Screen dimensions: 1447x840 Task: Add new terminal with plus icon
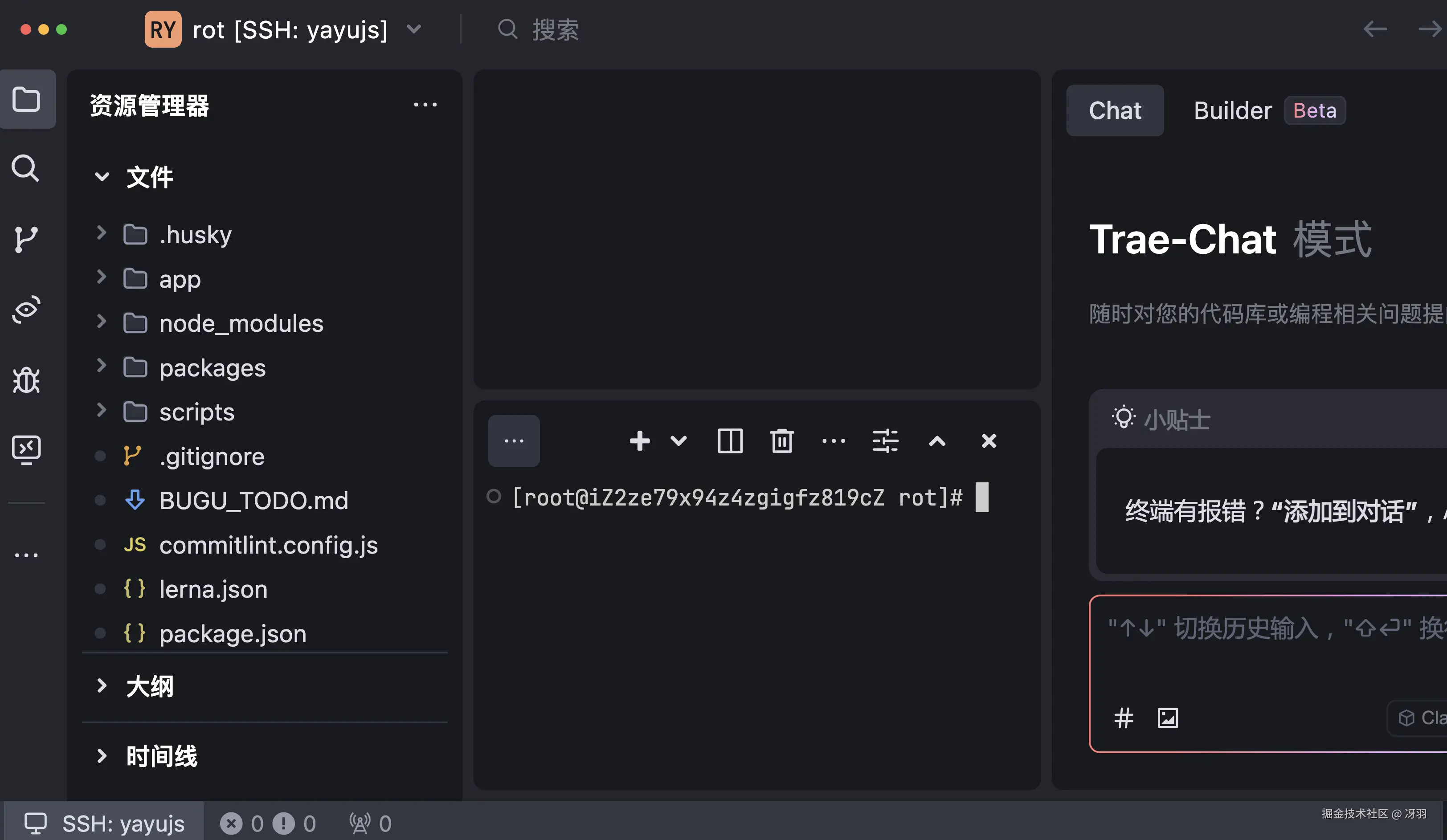click(639, 441)
